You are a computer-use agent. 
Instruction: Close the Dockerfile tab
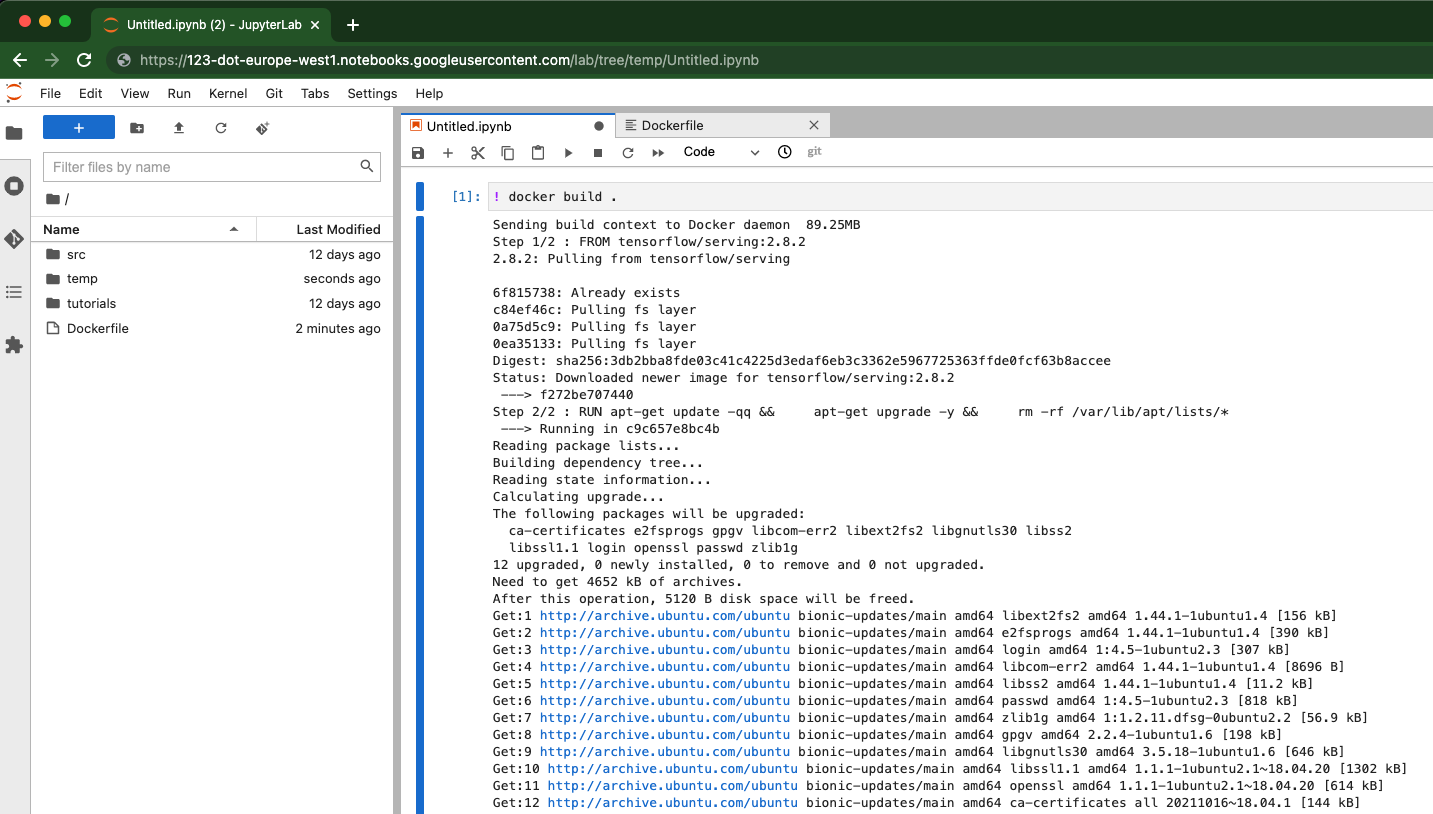click(814, 125)
